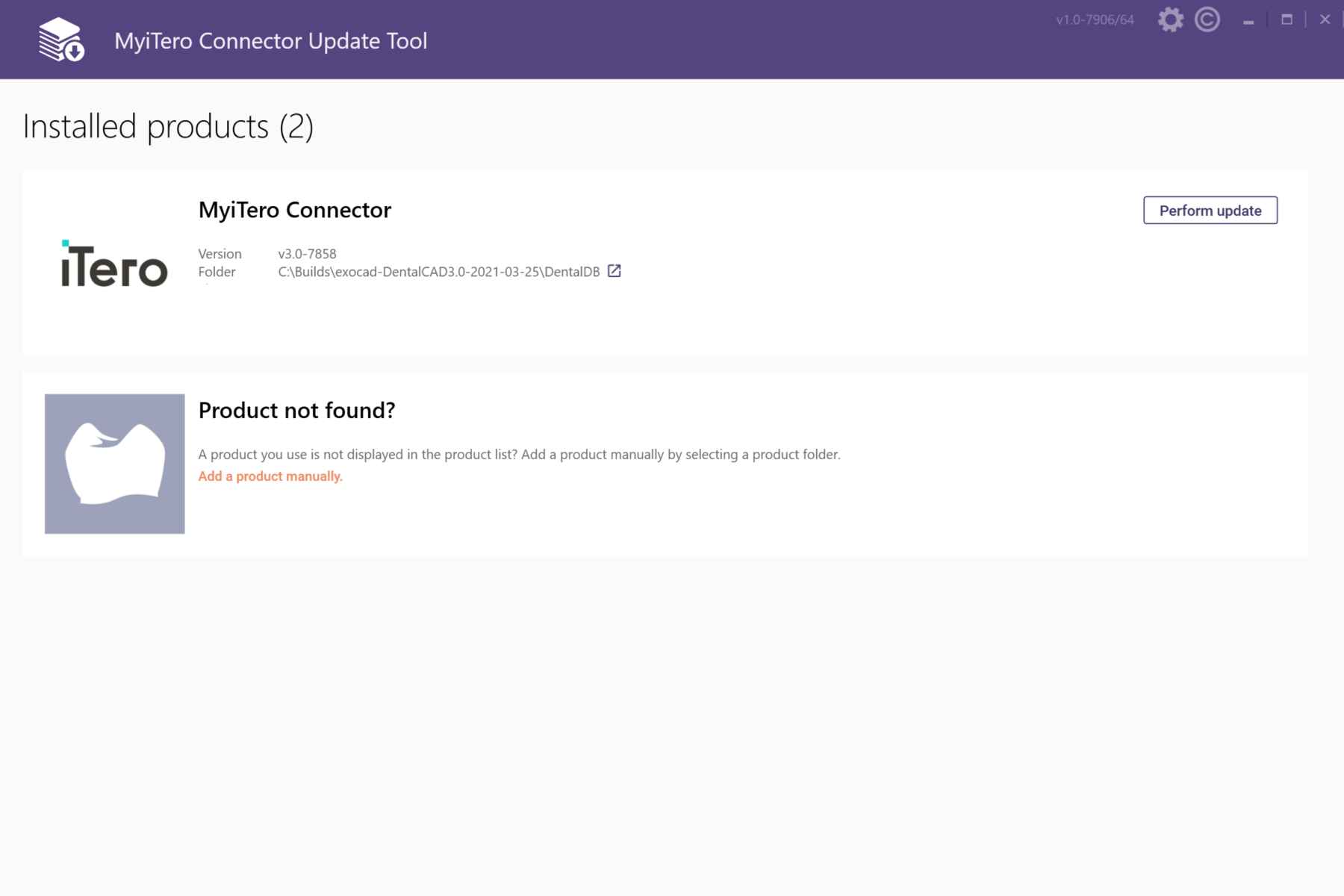This screenshot has width=1344, height=896.
Task: Maximize the update tool window
Action: [x=1287, y=20]
